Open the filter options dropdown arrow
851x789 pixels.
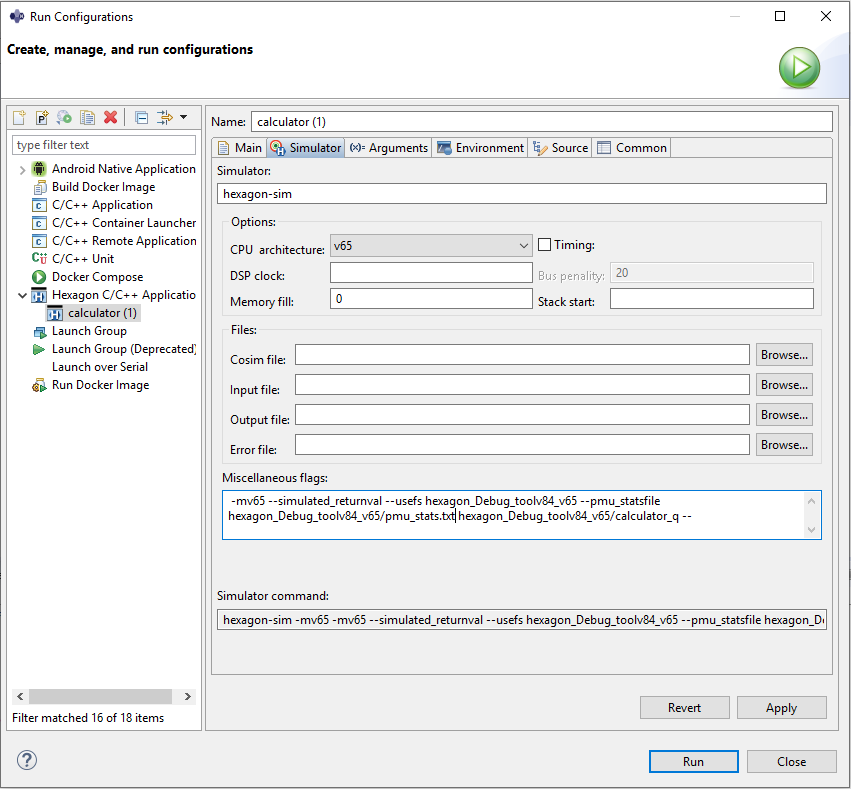coord(183,117)
